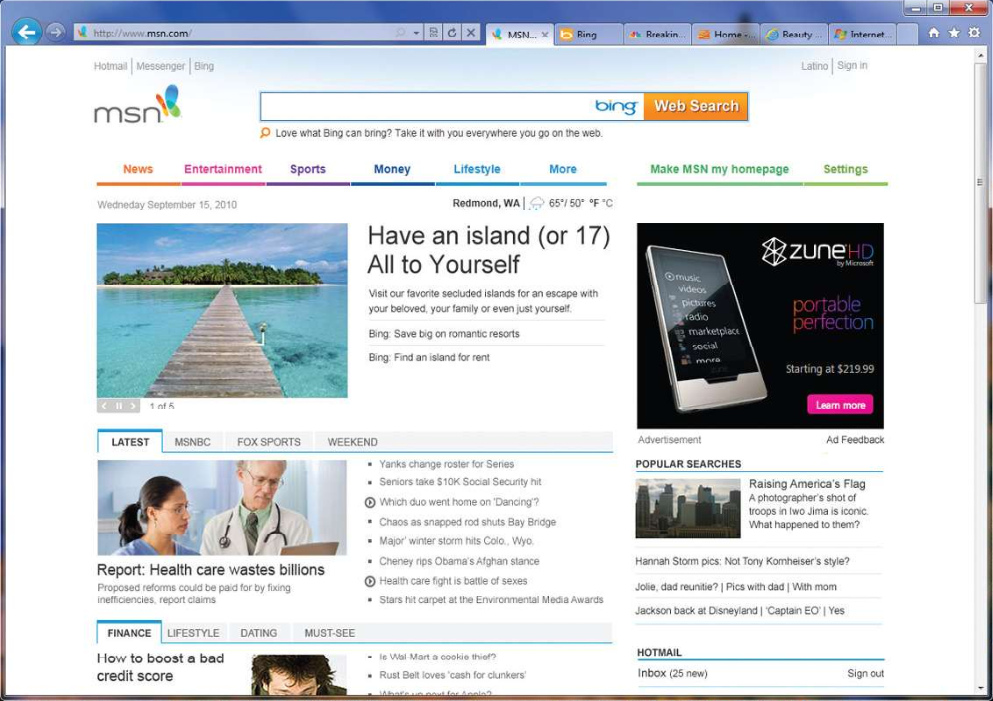Screen dimensions: 993x701
Task: Refresh the page with reload icon
Action: pos(452,32)
